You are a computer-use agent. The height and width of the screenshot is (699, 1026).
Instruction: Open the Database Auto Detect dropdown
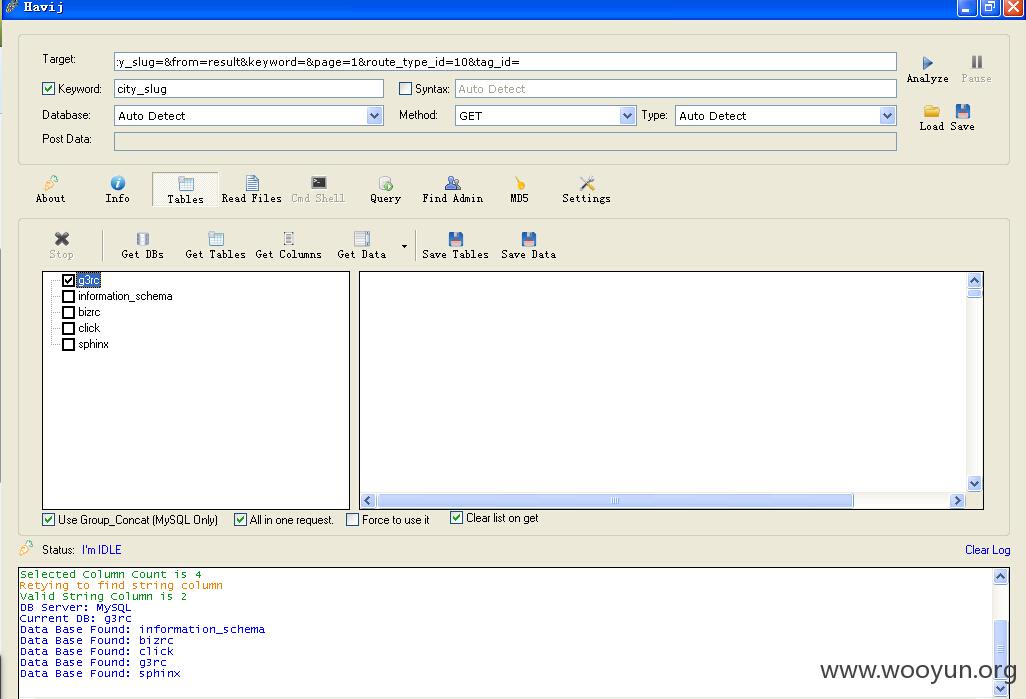pyautogui.click(x=374, y=116)
